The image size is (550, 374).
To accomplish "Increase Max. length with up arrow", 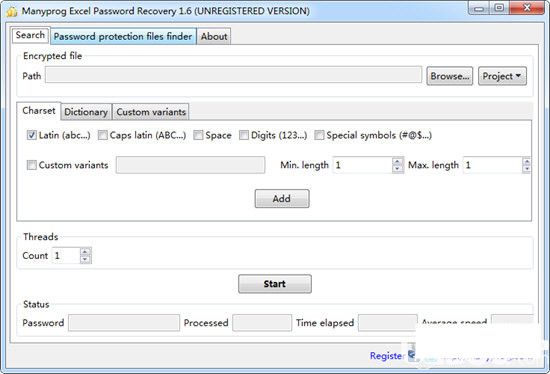I will (526, 161).
